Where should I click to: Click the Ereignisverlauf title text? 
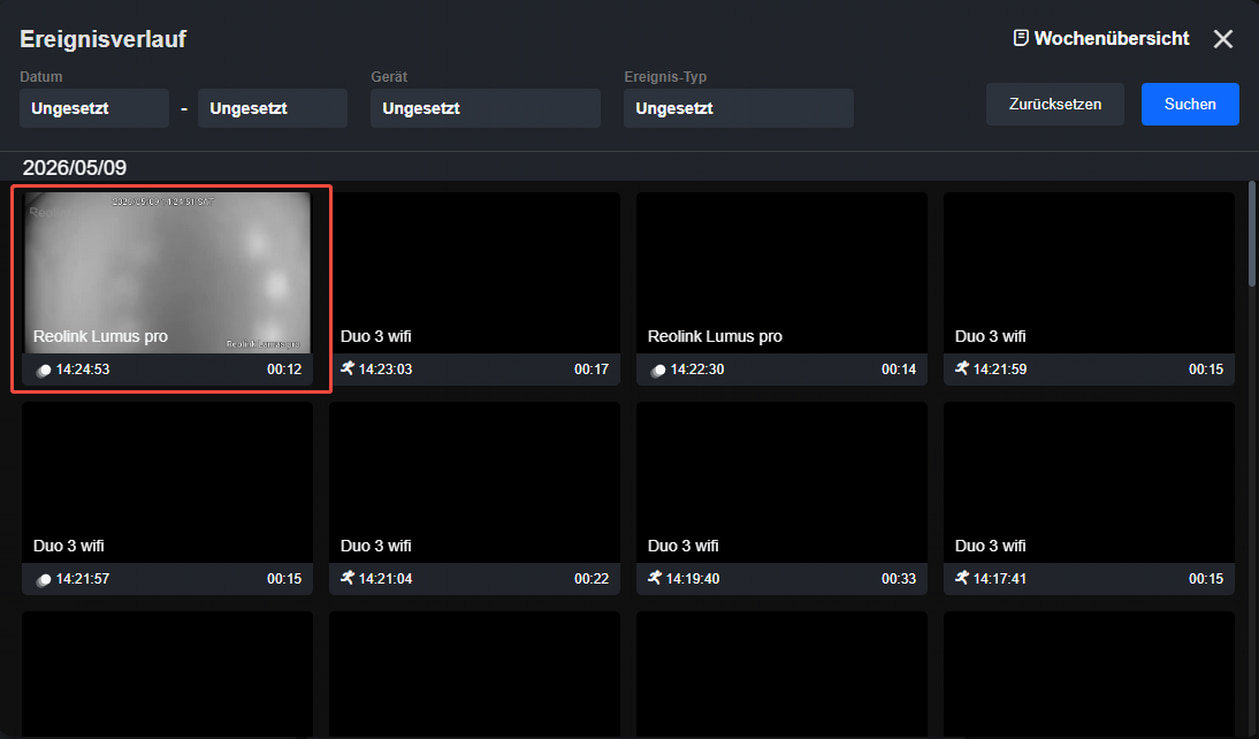(103, 39)
